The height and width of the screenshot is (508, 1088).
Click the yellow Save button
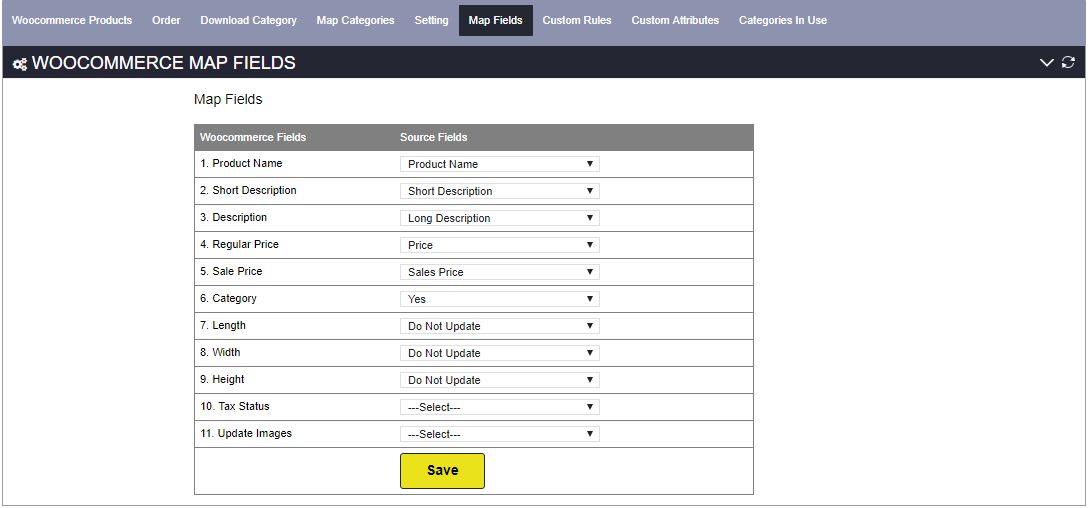coord(442,471)
